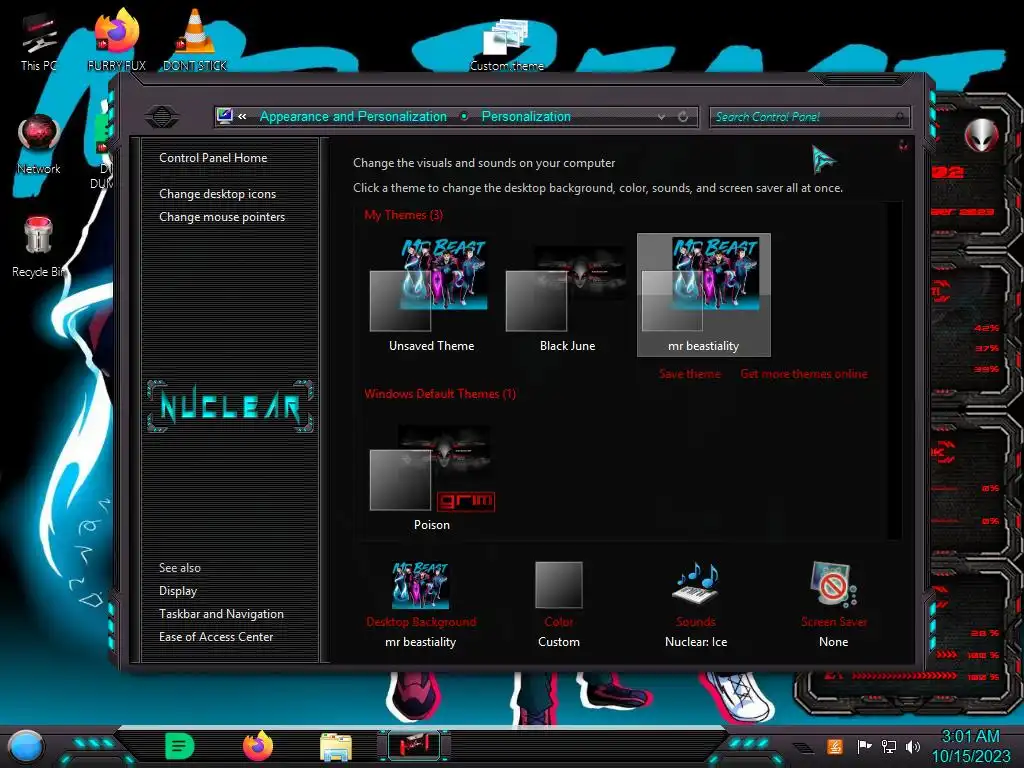Click the help icon at top right of panel

[903, 145]
